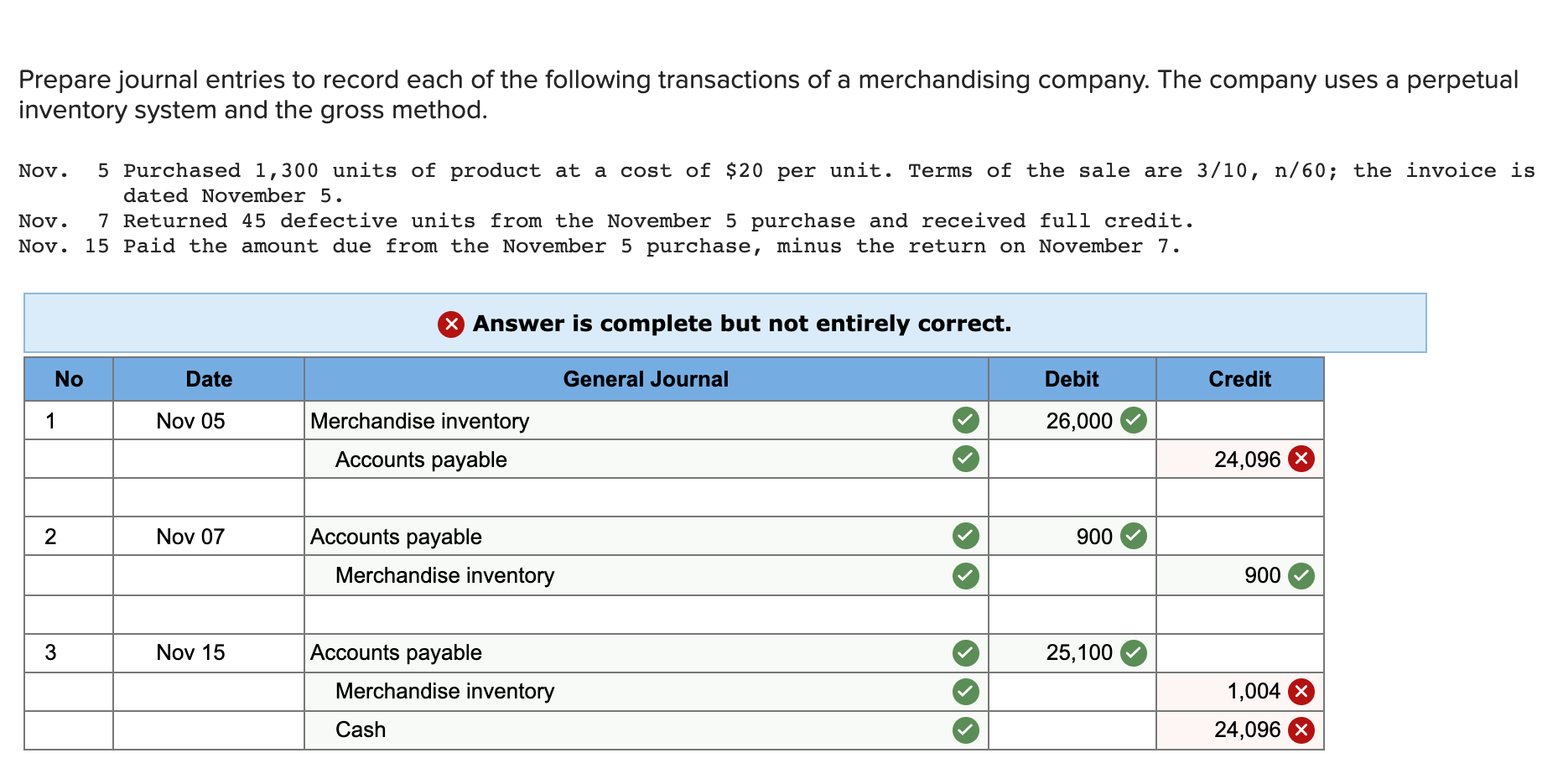
Task: Select the Cash account cell
Action: pos(646,730)
